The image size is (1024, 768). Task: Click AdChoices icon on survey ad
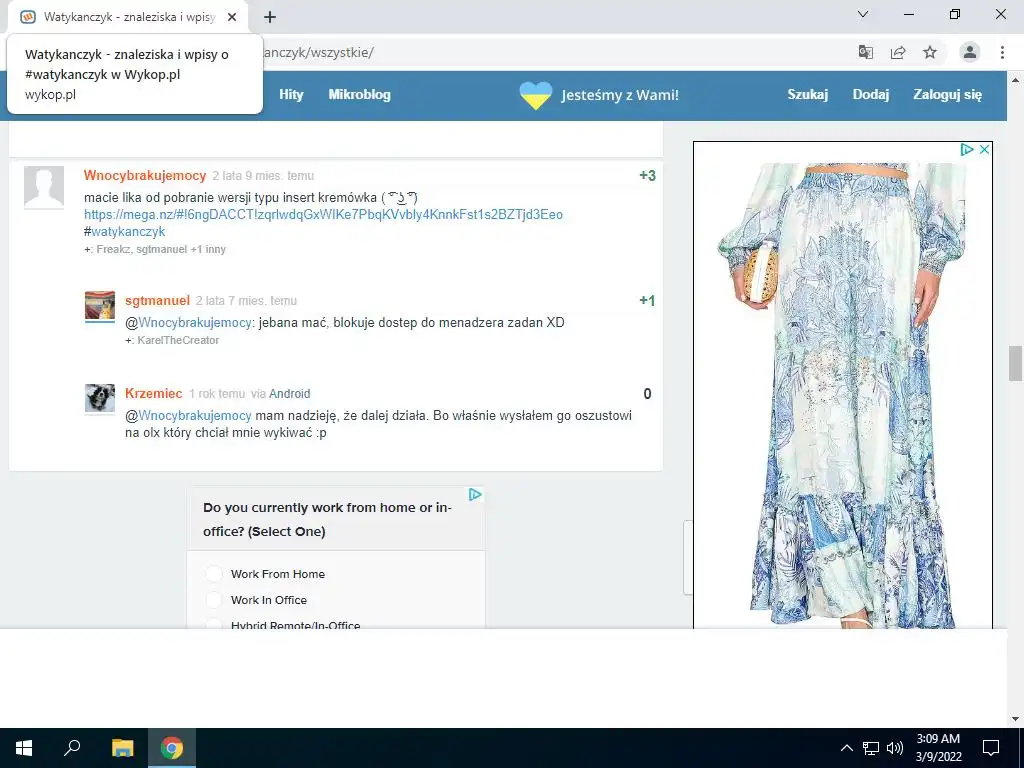click(x=475, y=494)
